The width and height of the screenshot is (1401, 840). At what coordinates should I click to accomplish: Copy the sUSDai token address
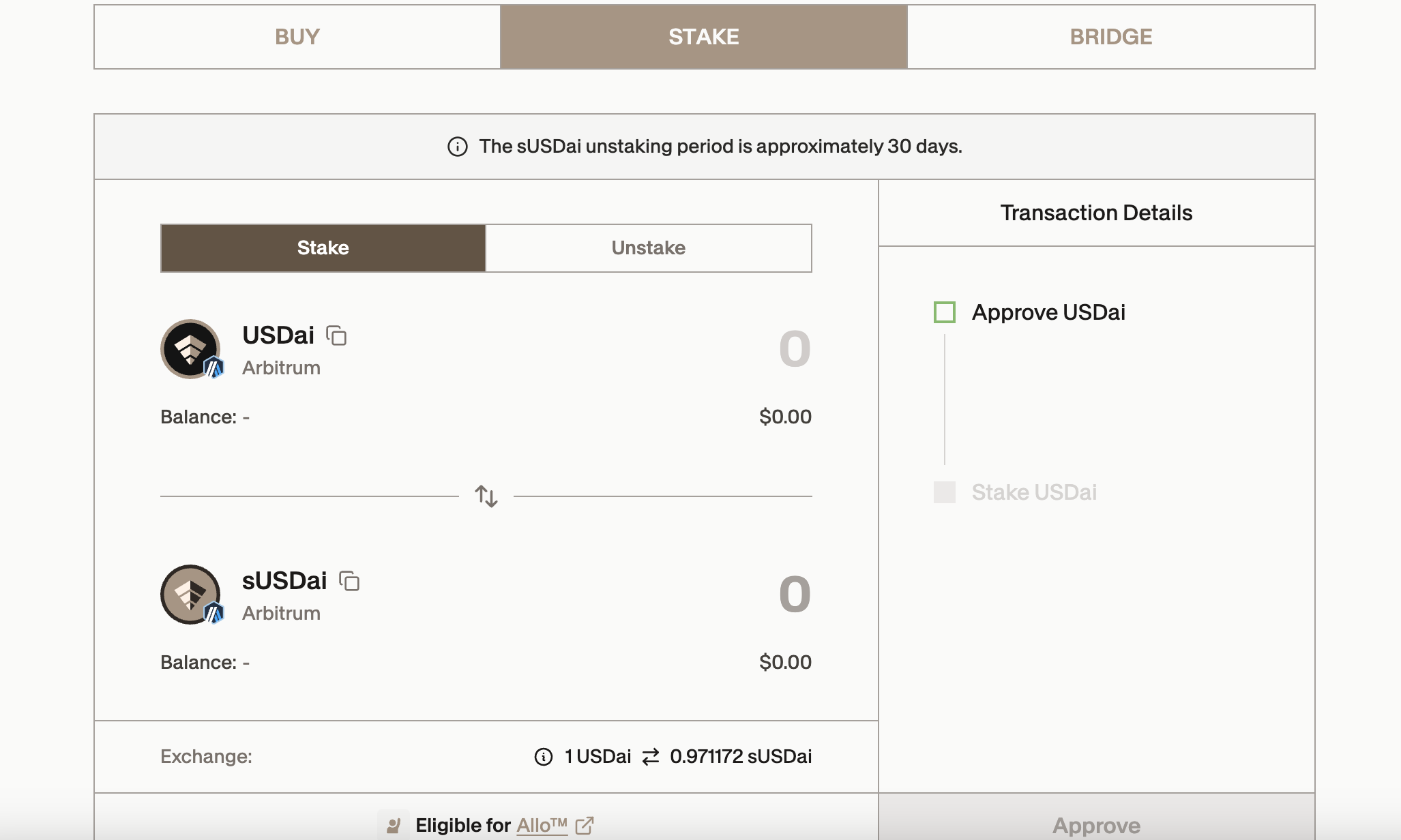pos(349,581)
